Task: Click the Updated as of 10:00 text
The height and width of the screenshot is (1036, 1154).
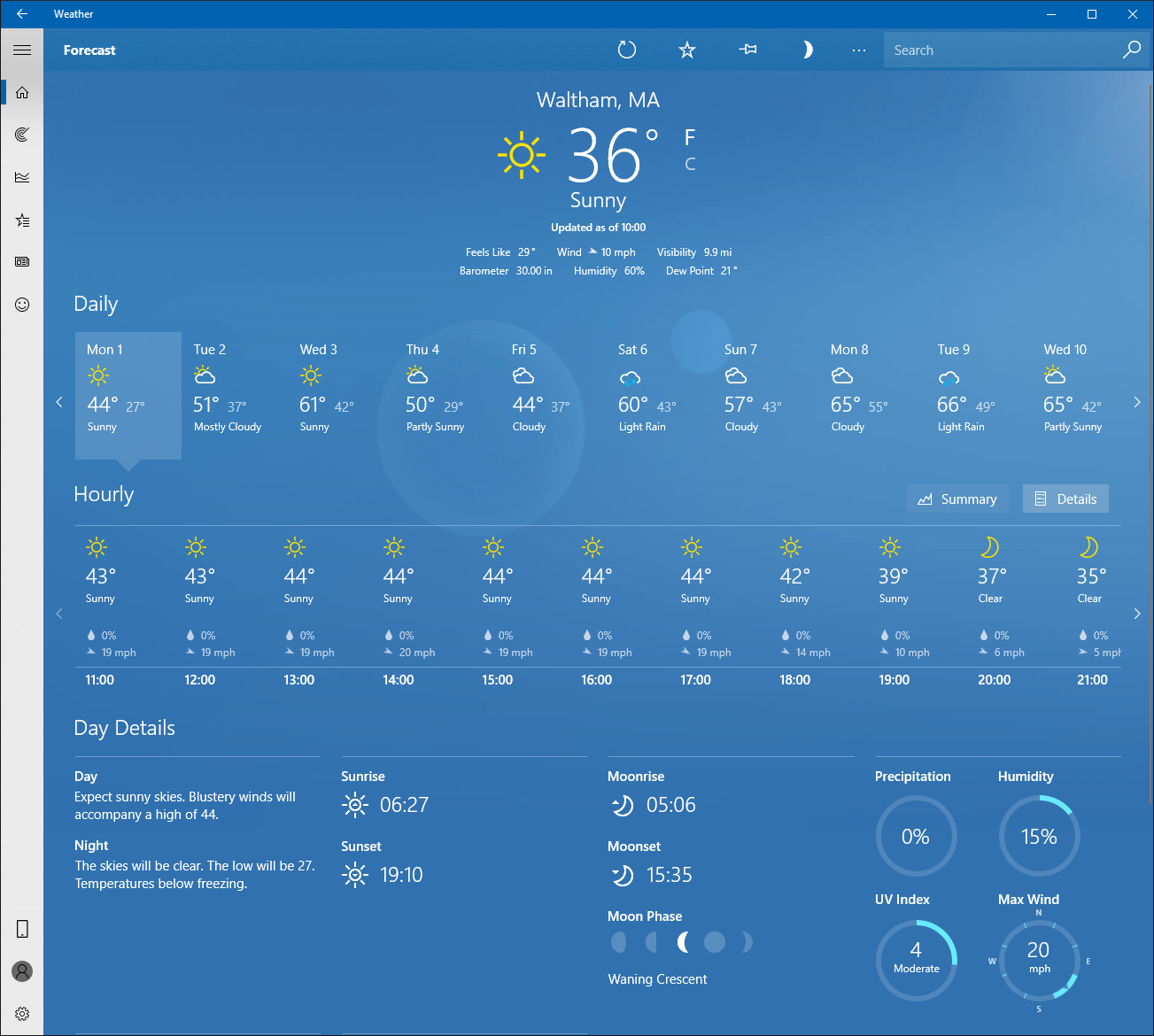Action: click(x=598, y=228)
